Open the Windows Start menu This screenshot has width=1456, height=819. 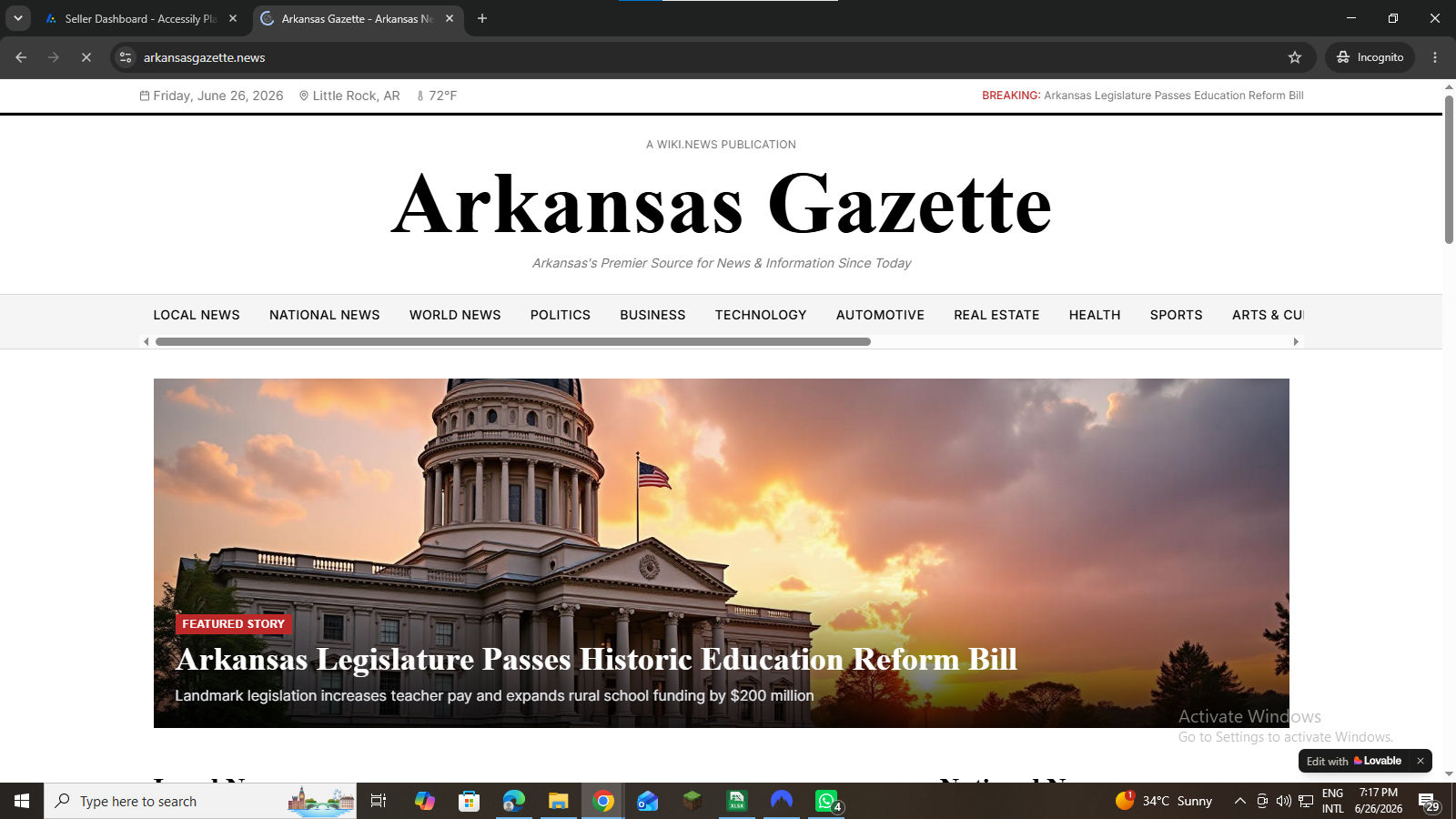(22, 801)
